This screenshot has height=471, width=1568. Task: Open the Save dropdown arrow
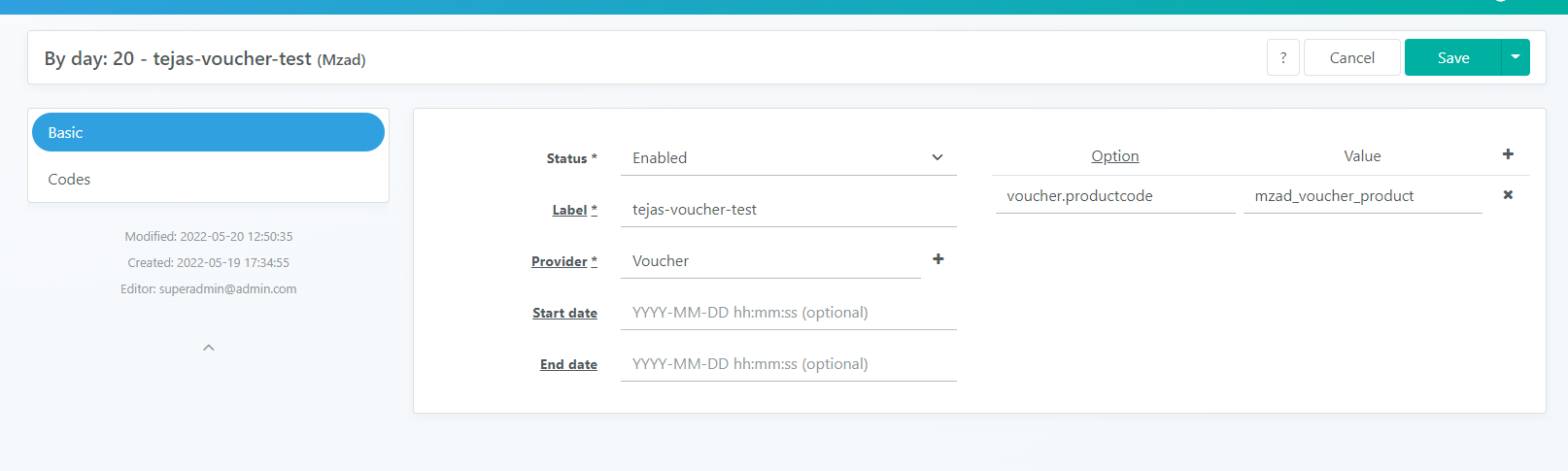pos(1516,57)
